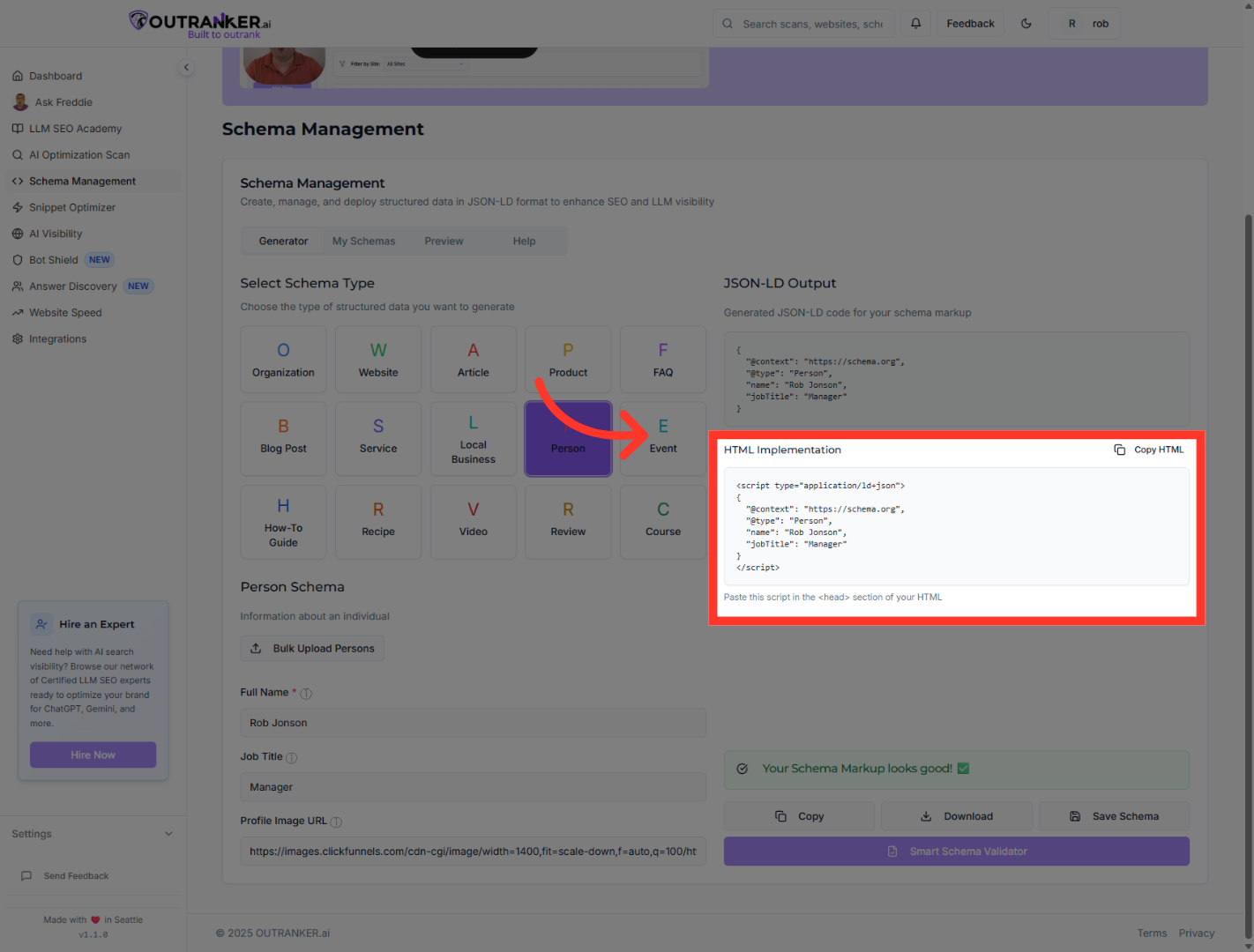Viewport: 1254px width, 952px height.
Task: Select the Service schema type
Action: [x=378, y=439]
